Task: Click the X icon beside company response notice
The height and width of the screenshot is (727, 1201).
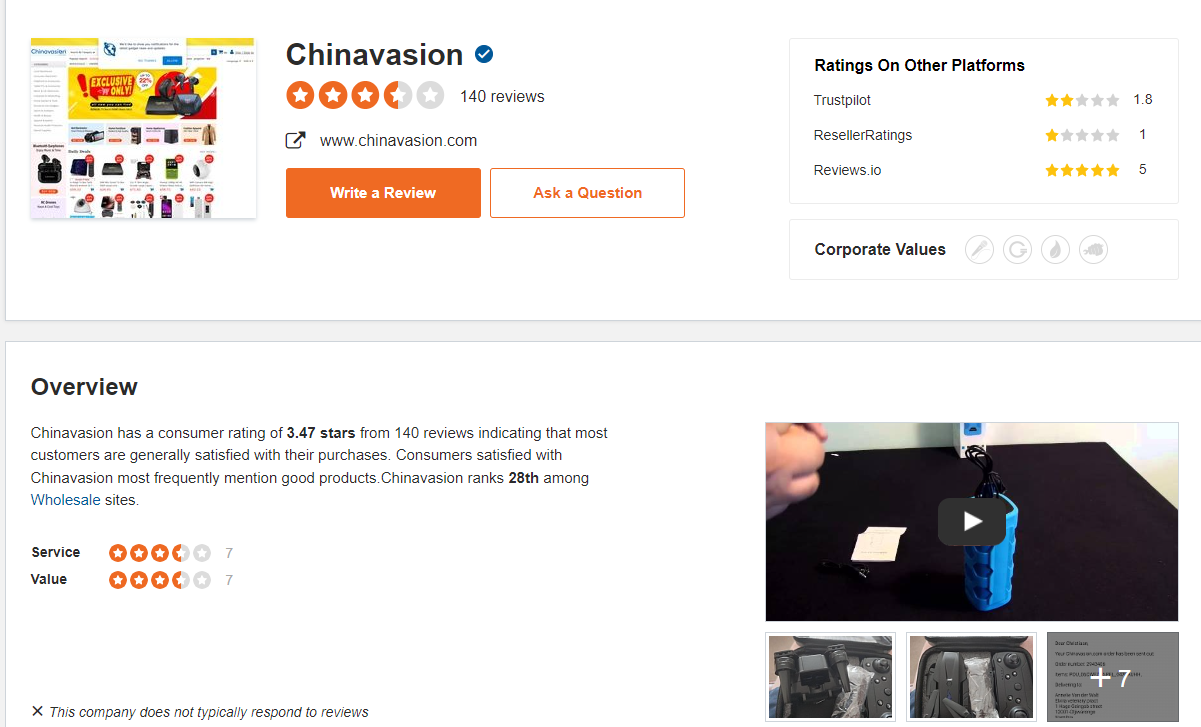Action: (37, 711)
